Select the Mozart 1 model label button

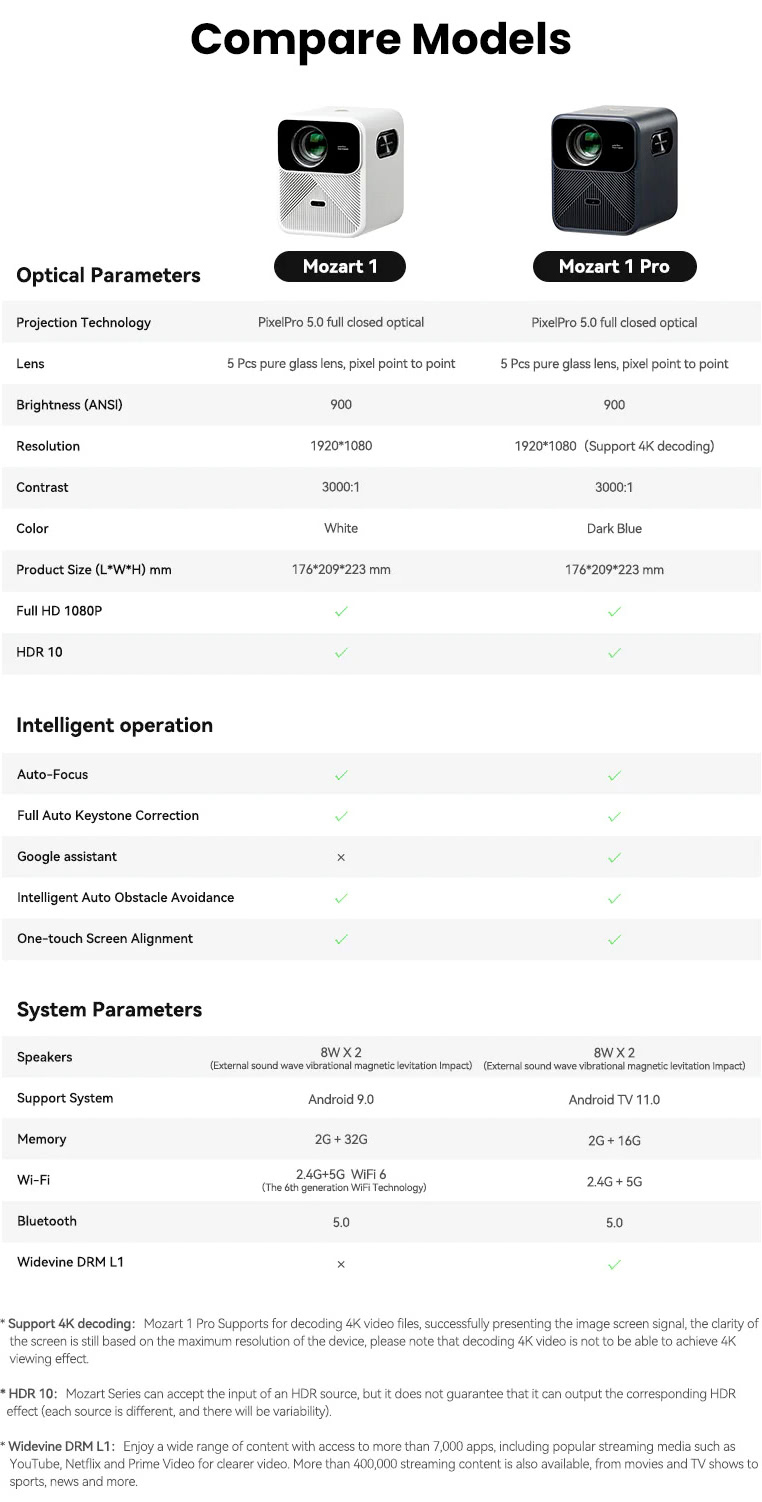tap(340, 266)
